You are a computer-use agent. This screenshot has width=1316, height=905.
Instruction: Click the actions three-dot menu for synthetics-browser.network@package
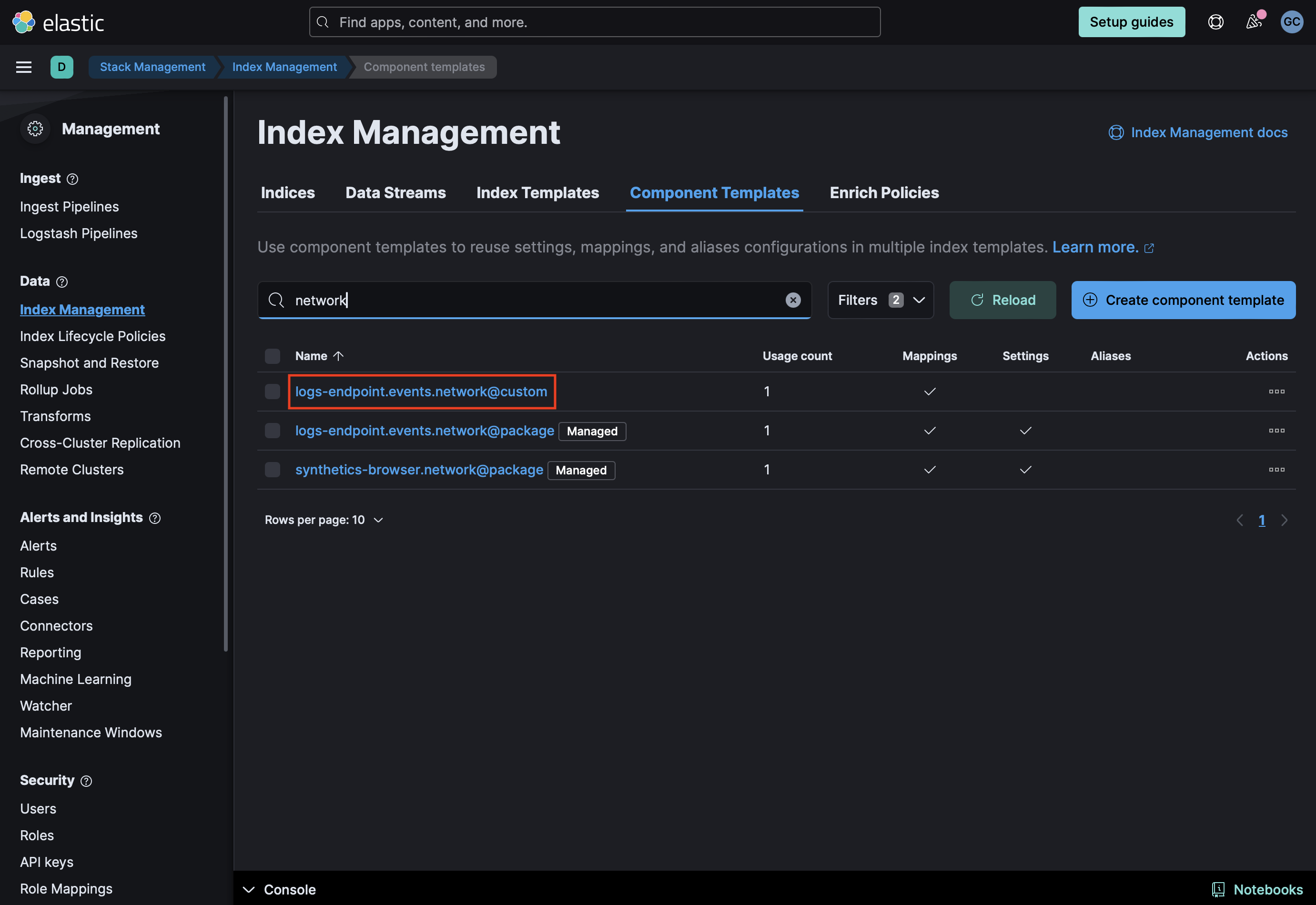[x=1276, y=469]
